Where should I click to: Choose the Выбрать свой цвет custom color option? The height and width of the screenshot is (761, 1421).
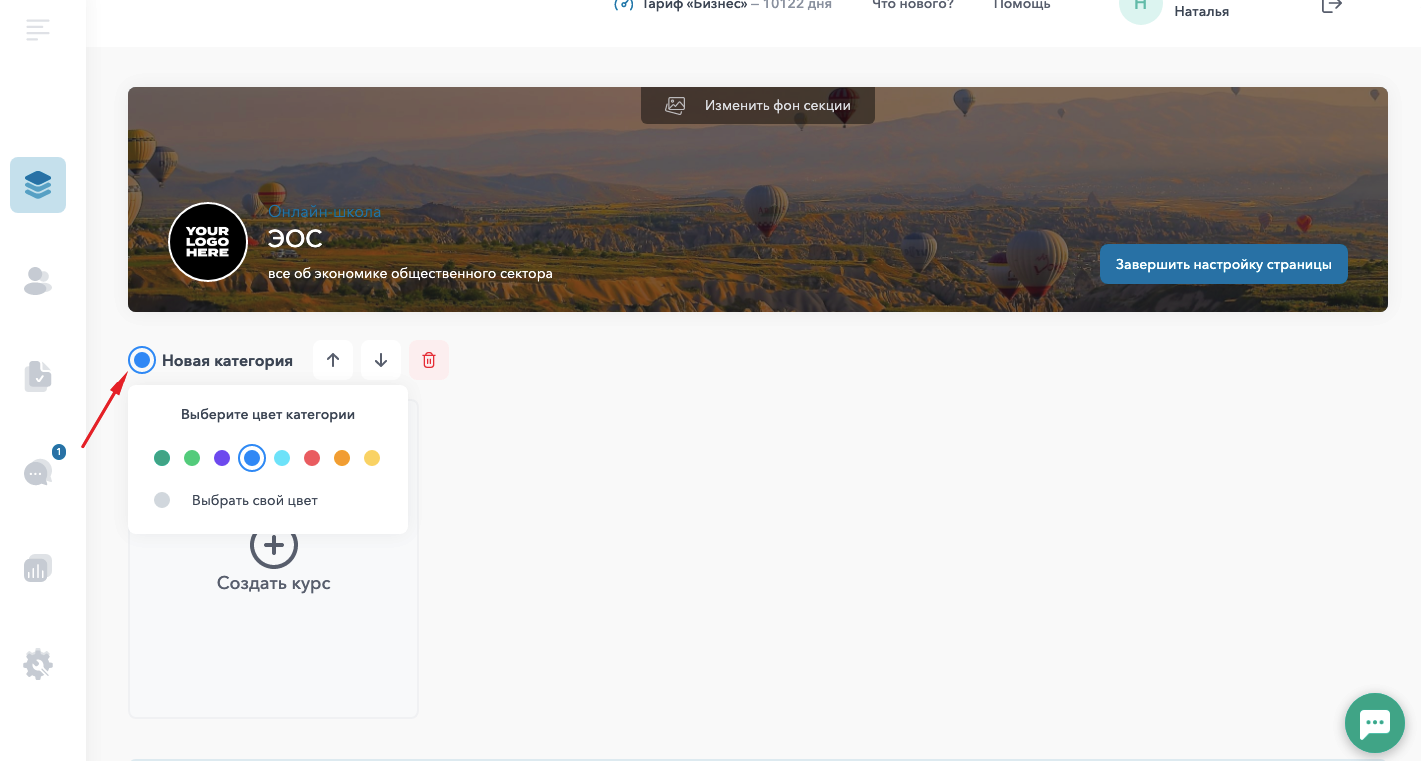click(x=236, y=500)
